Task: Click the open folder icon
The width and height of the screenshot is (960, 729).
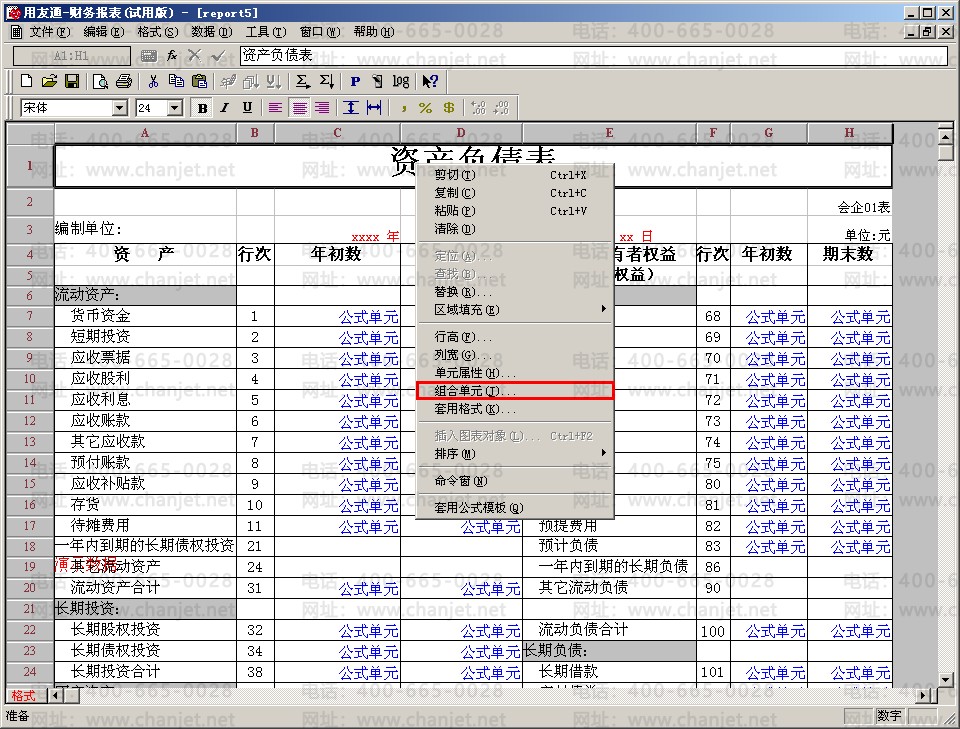Action: click(x=49, y=81)
